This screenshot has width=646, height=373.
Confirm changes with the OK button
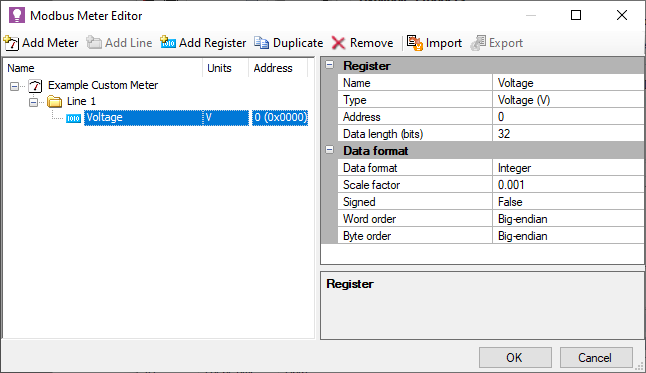coord(515,357)
